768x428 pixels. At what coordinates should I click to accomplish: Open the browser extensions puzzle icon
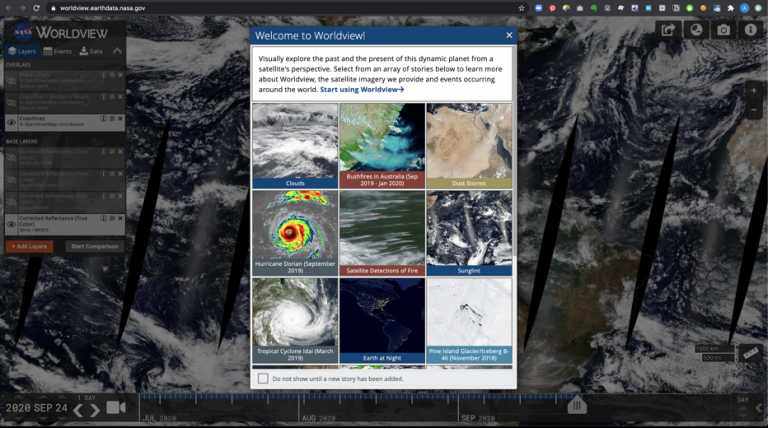click(x=731, y=8)
